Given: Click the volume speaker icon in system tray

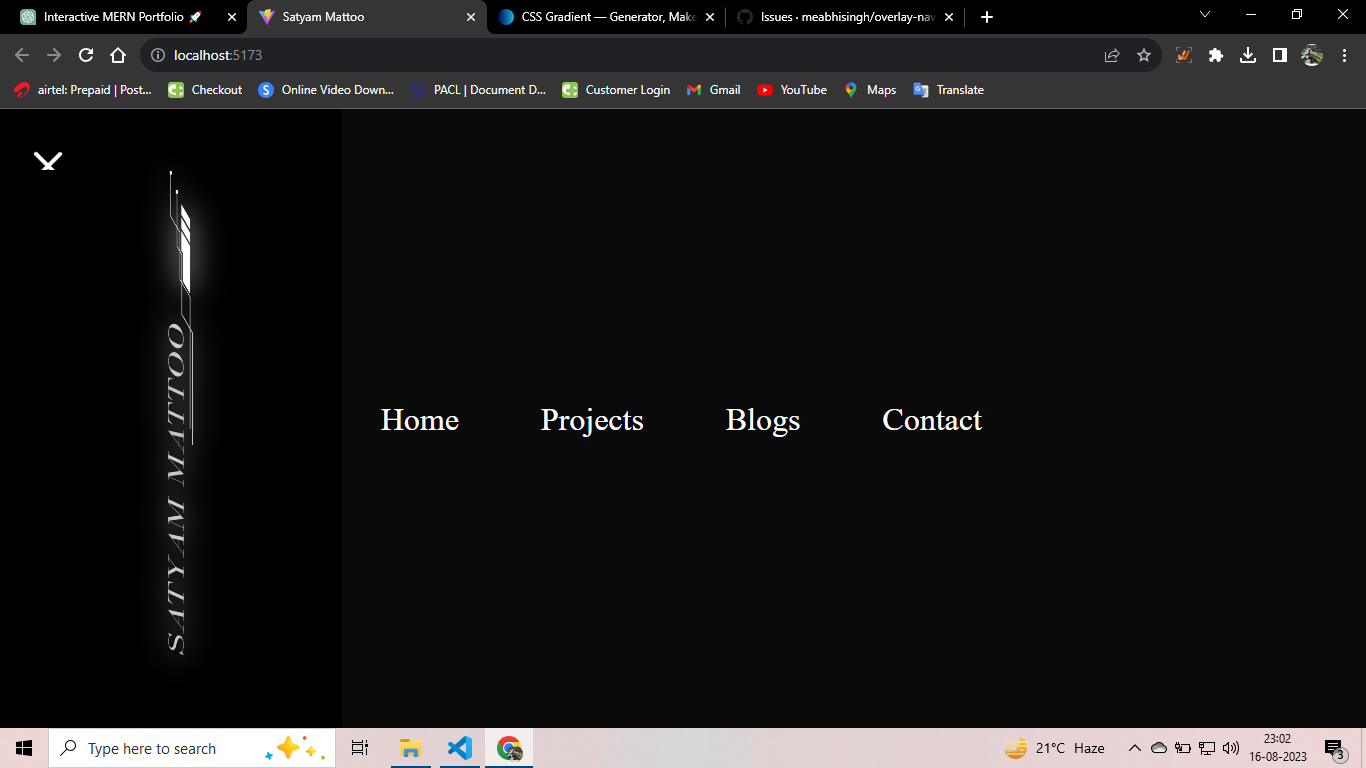Looking at the screenshot, I should [x=1230, y=747].
